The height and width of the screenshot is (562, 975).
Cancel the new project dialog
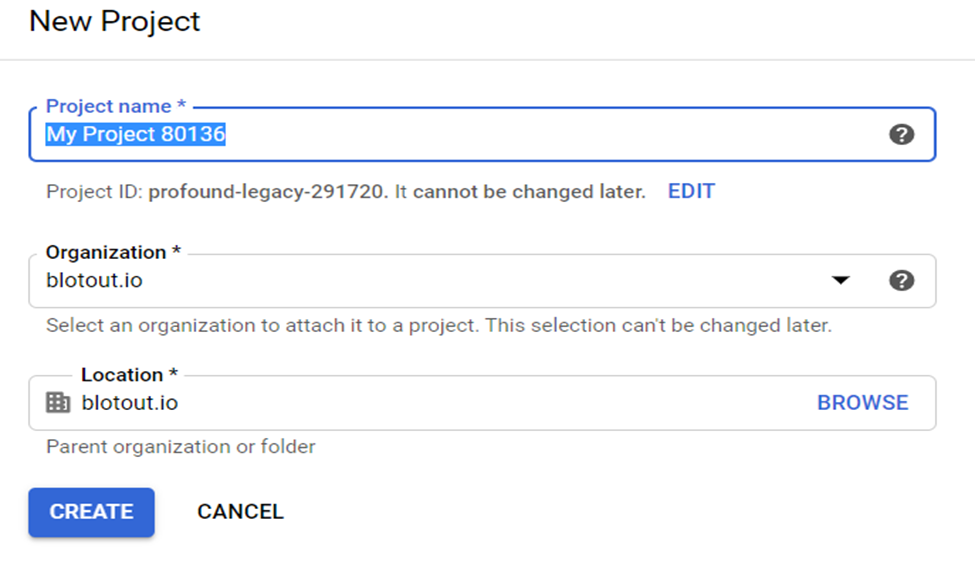(x=240, y=512)
